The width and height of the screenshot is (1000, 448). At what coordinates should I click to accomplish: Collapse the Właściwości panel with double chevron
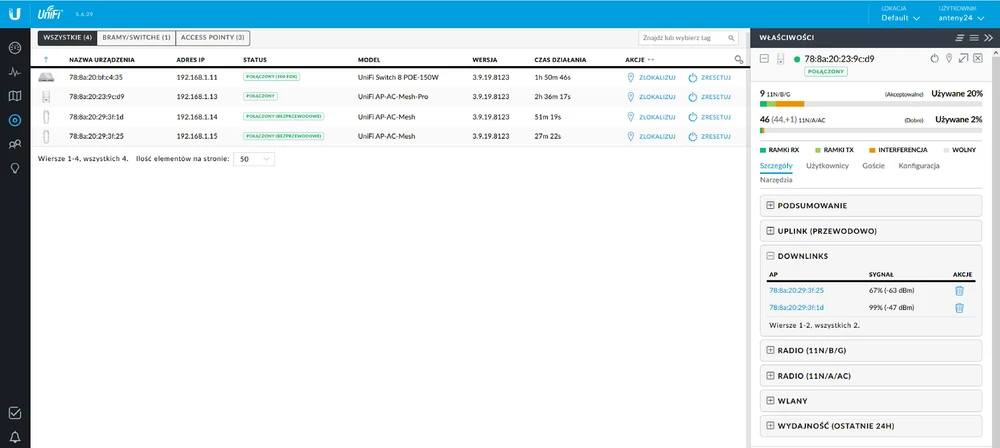click(988, 37)
